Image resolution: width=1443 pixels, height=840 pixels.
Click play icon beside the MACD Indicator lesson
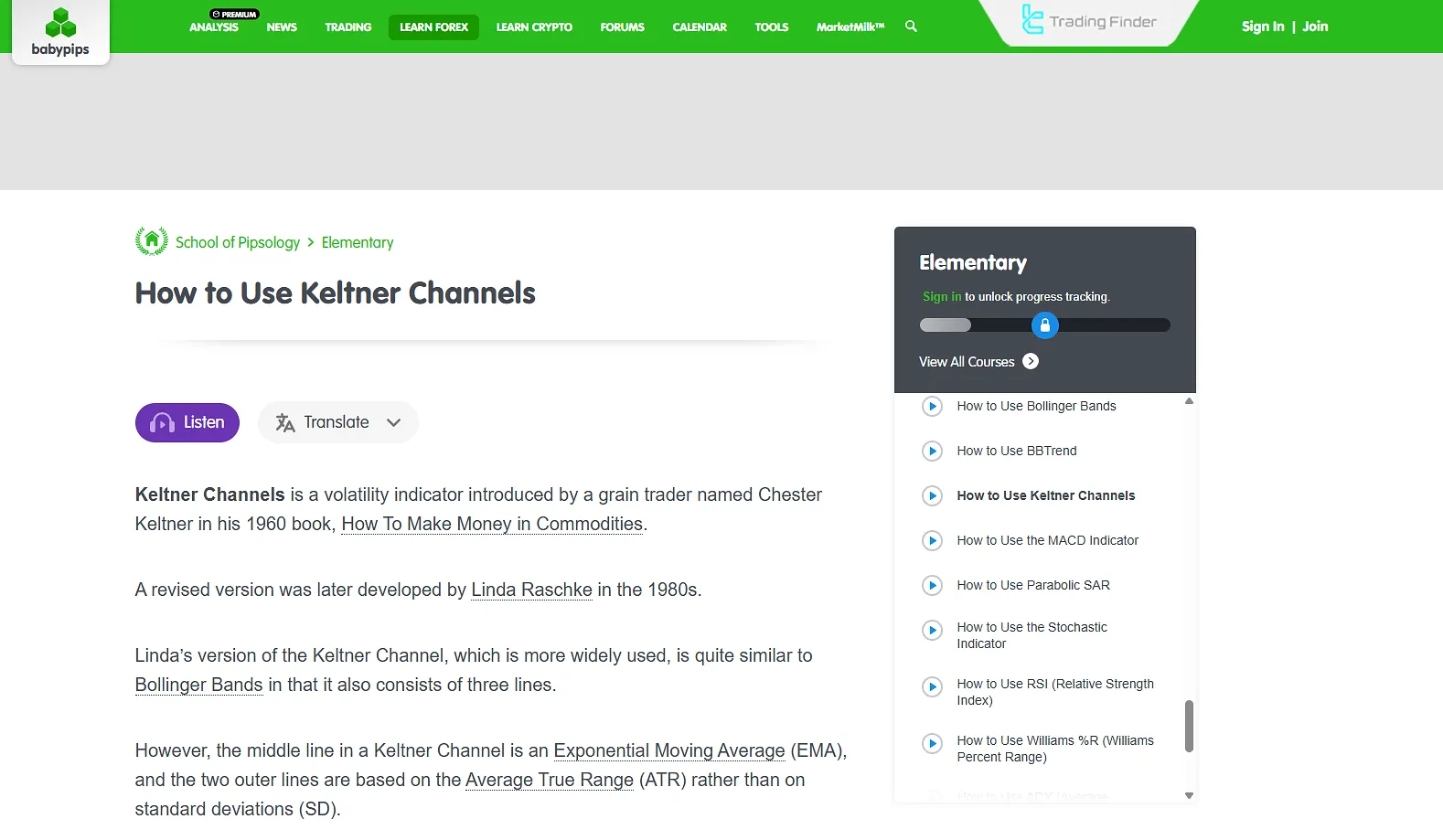932,540
